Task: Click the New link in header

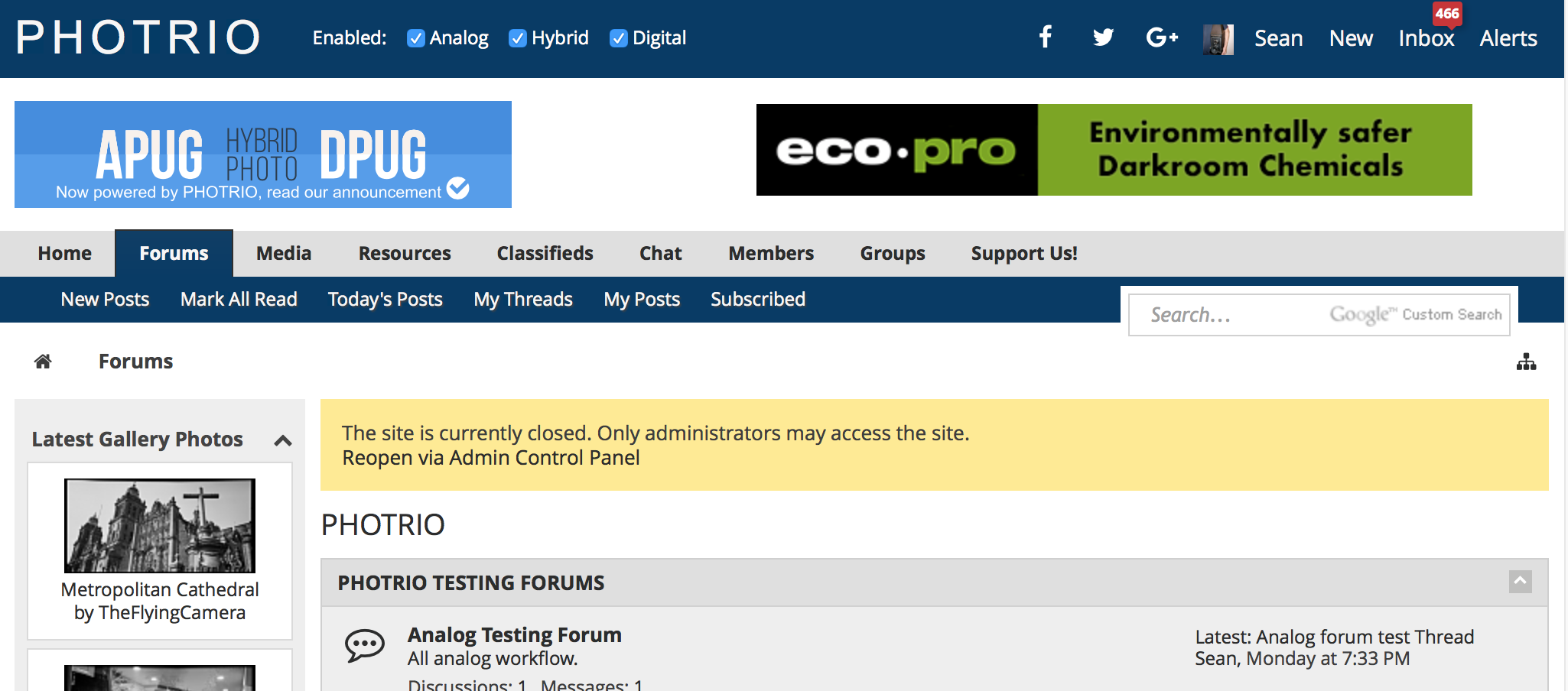Action: pyautogui.click(x=1351, y=38)
